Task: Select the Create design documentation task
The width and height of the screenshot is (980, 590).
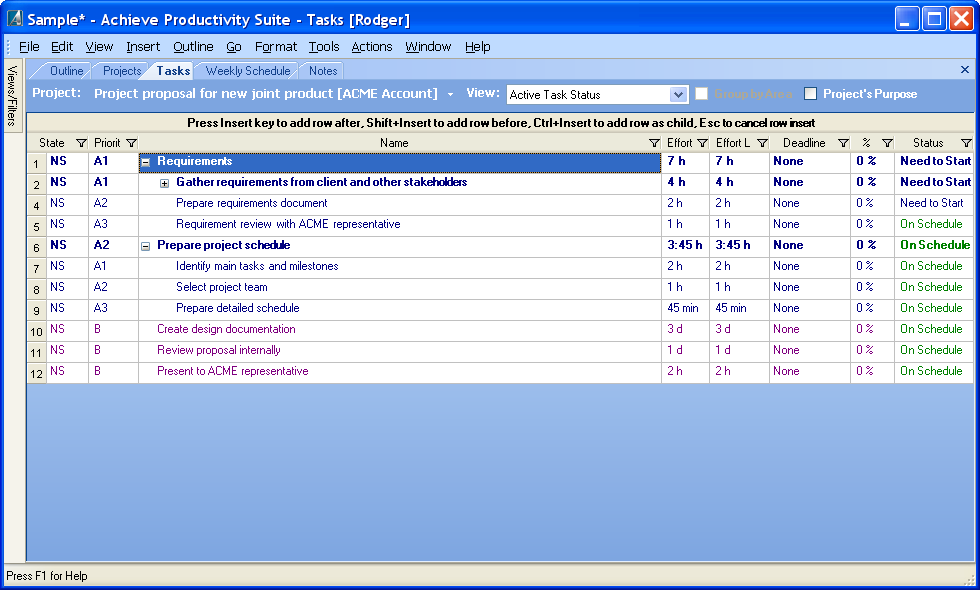Action: [226, 329]
